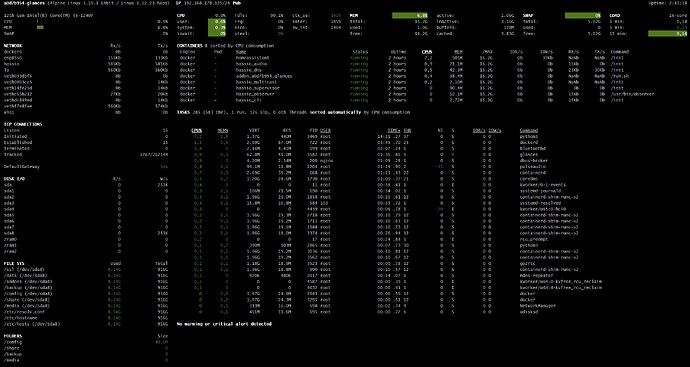Click the Tracked TCP connections row

86,154
